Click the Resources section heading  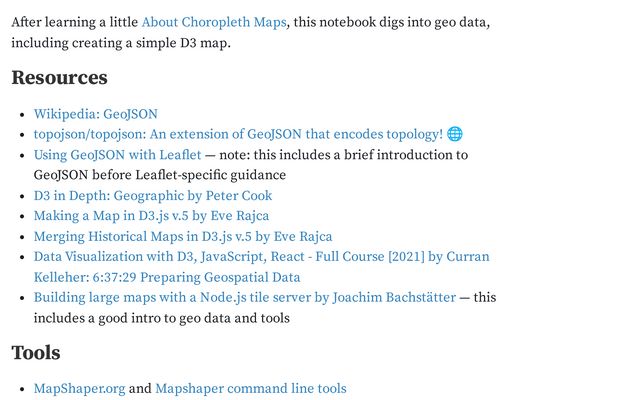point(59,77)
